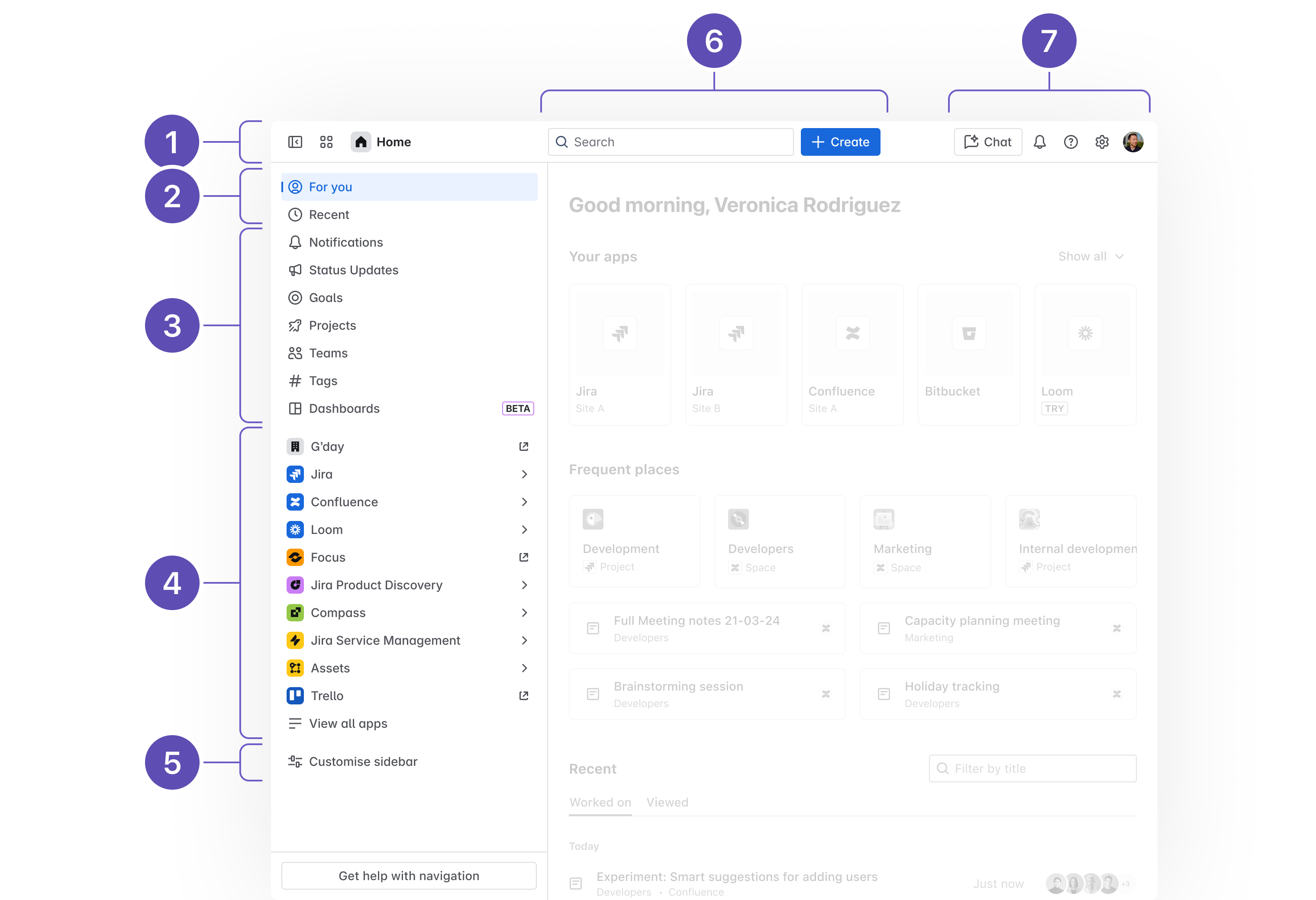The width and height of the screenshot is (1316, 900).
Task: Click the Filter by title field
Action: (x=1032, y=769)
